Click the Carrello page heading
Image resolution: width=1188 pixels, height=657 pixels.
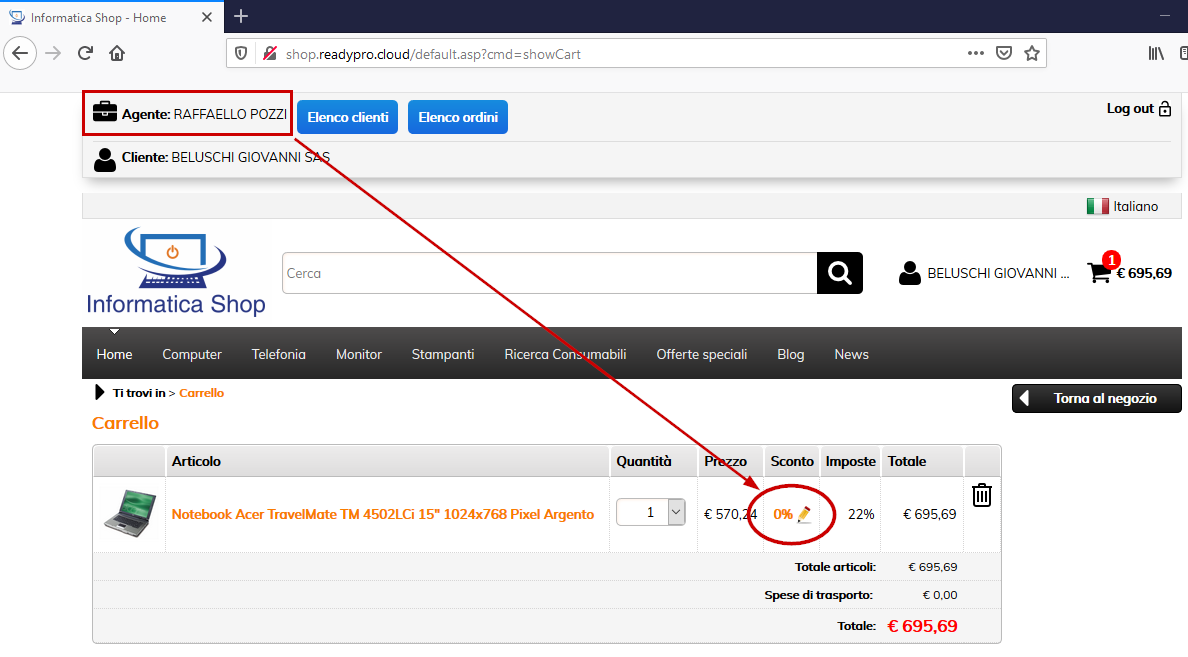(x=125, y=423)
